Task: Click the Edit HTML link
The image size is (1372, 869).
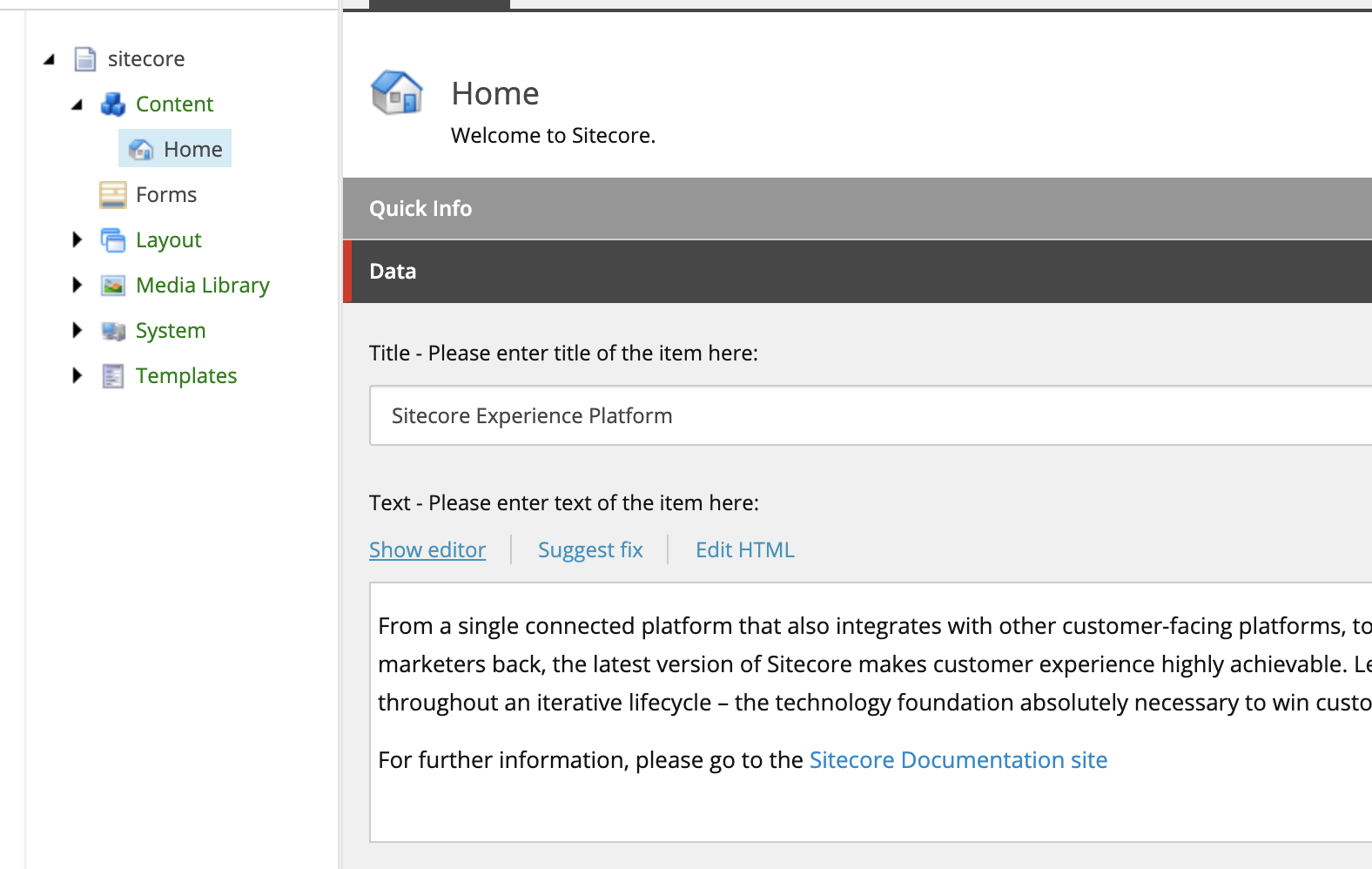Action: point(745,550)
